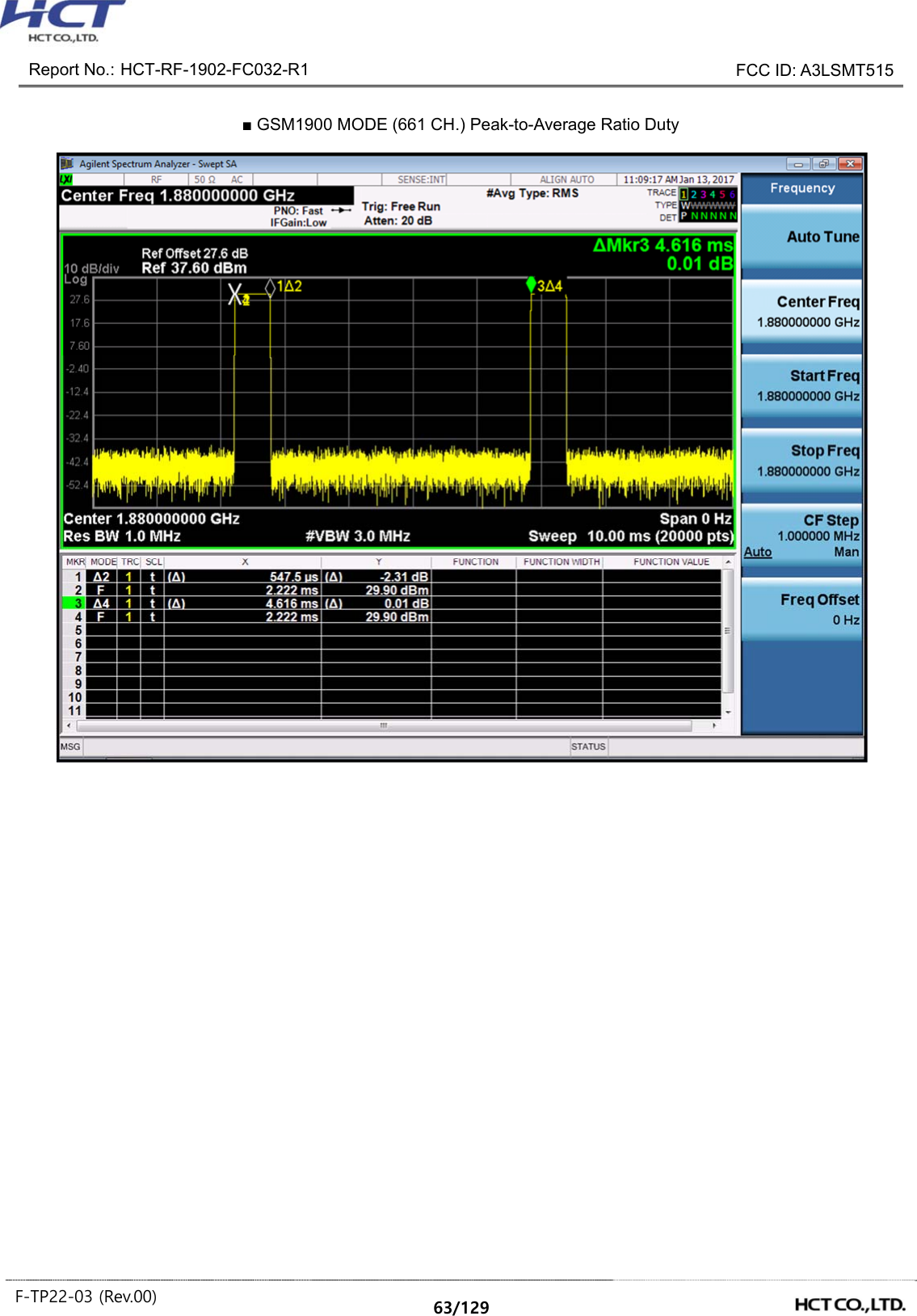Click the horizontal scroll right arrow

(x=714, y=725)
